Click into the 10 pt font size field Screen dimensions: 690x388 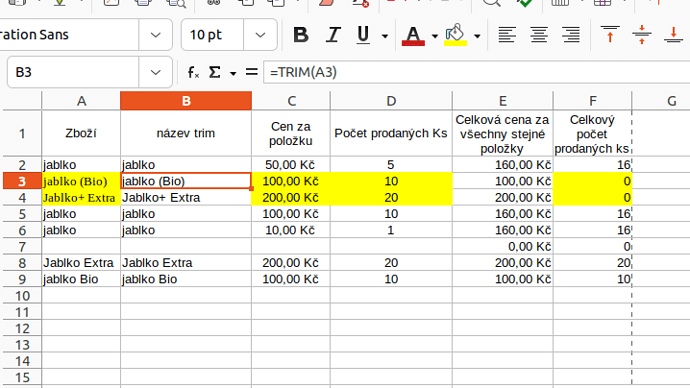[x=213, y=35]
